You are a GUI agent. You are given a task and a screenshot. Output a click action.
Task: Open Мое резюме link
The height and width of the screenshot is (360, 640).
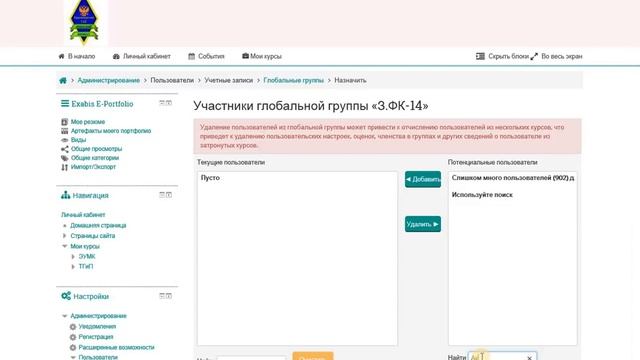click(x=88, y=122)
